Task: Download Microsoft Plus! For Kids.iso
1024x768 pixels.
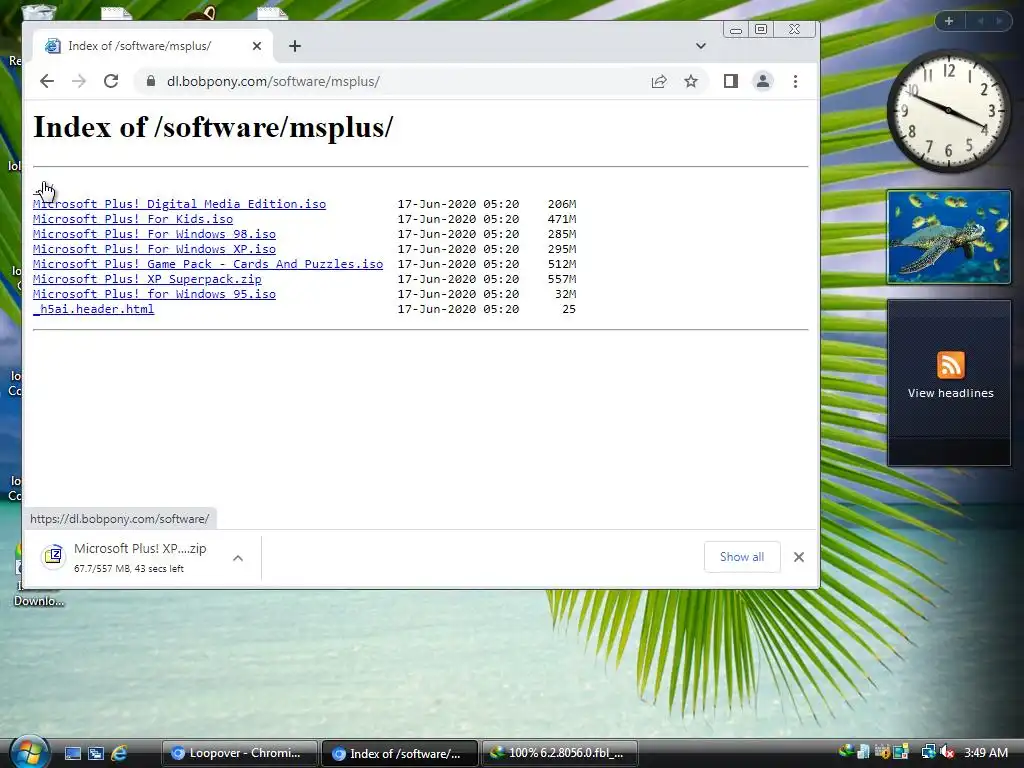Action: [x=133, y=219]
